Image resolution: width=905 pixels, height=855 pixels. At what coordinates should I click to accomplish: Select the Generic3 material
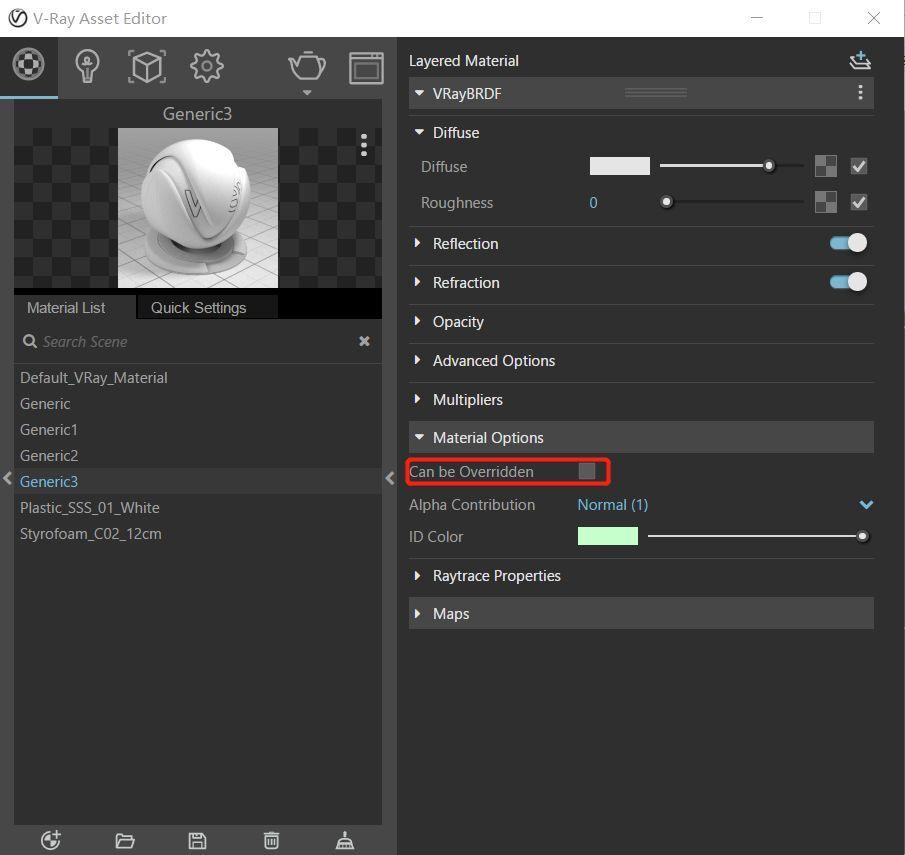click(198, 481)
